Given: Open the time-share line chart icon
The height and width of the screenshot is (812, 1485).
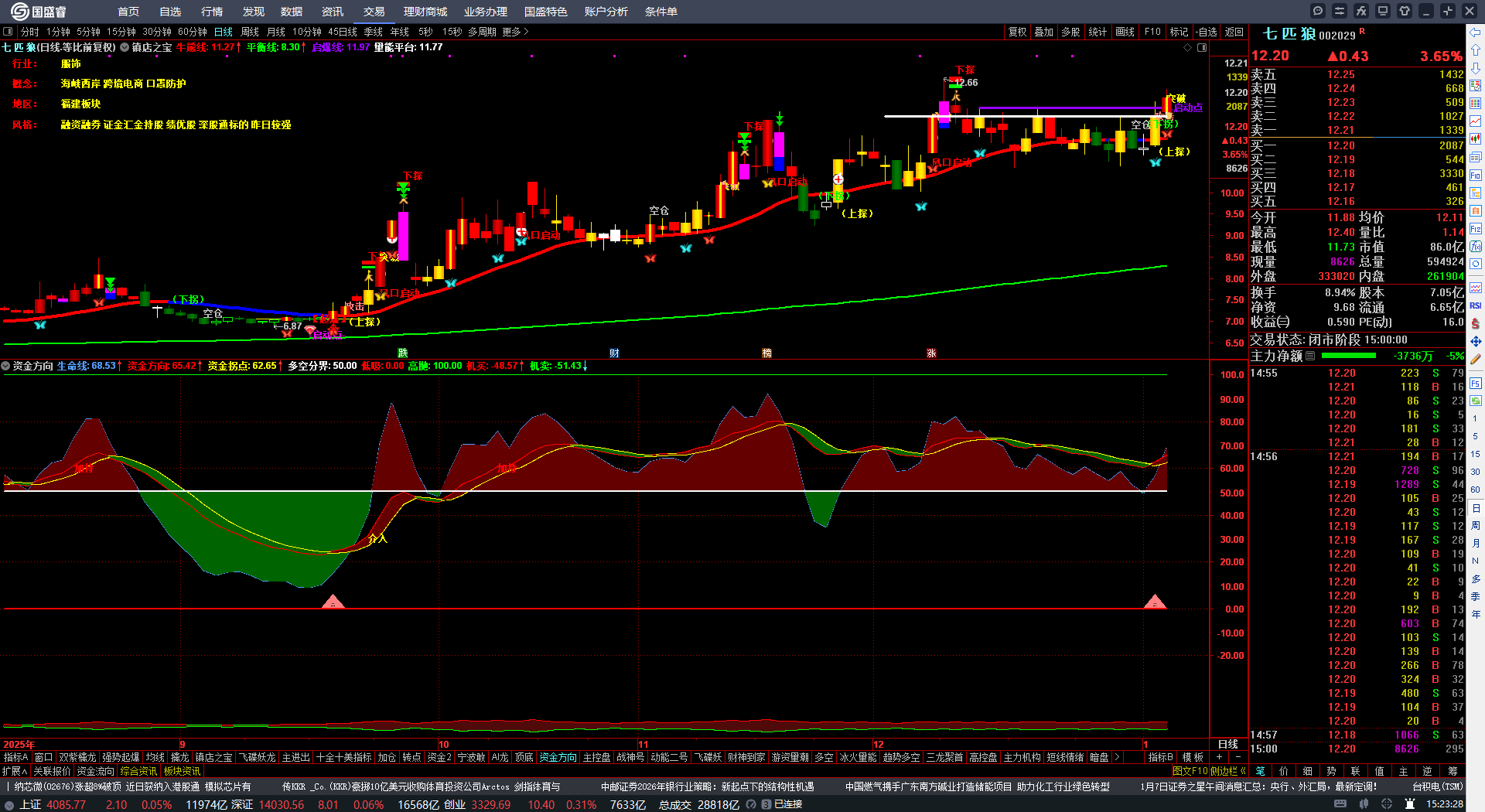Looking at the screenshot, I should 1476,121.
